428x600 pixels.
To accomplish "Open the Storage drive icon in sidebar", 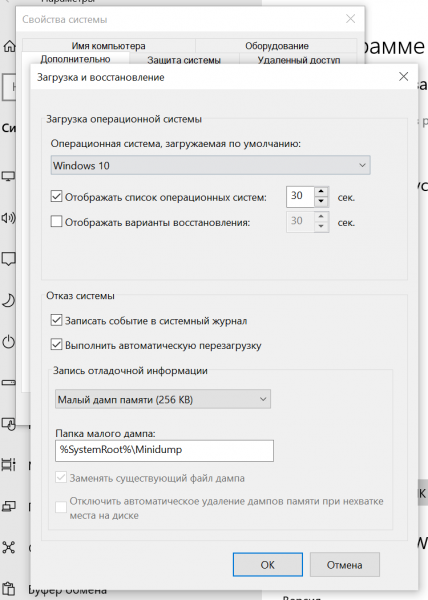I will (x=8, y=383).
